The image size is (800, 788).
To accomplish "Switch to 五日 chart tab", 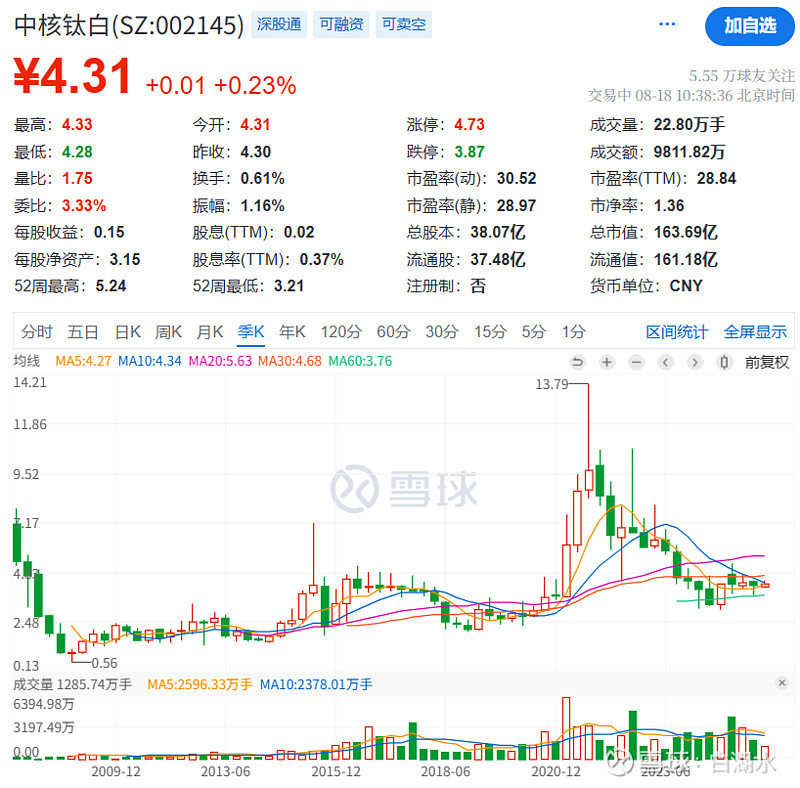I will tap(83, 332).
